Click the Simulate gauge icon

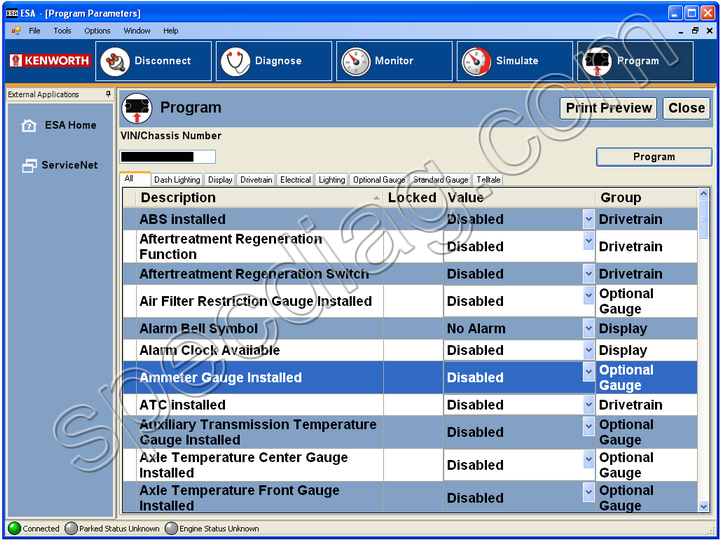[x=476, y=61]
